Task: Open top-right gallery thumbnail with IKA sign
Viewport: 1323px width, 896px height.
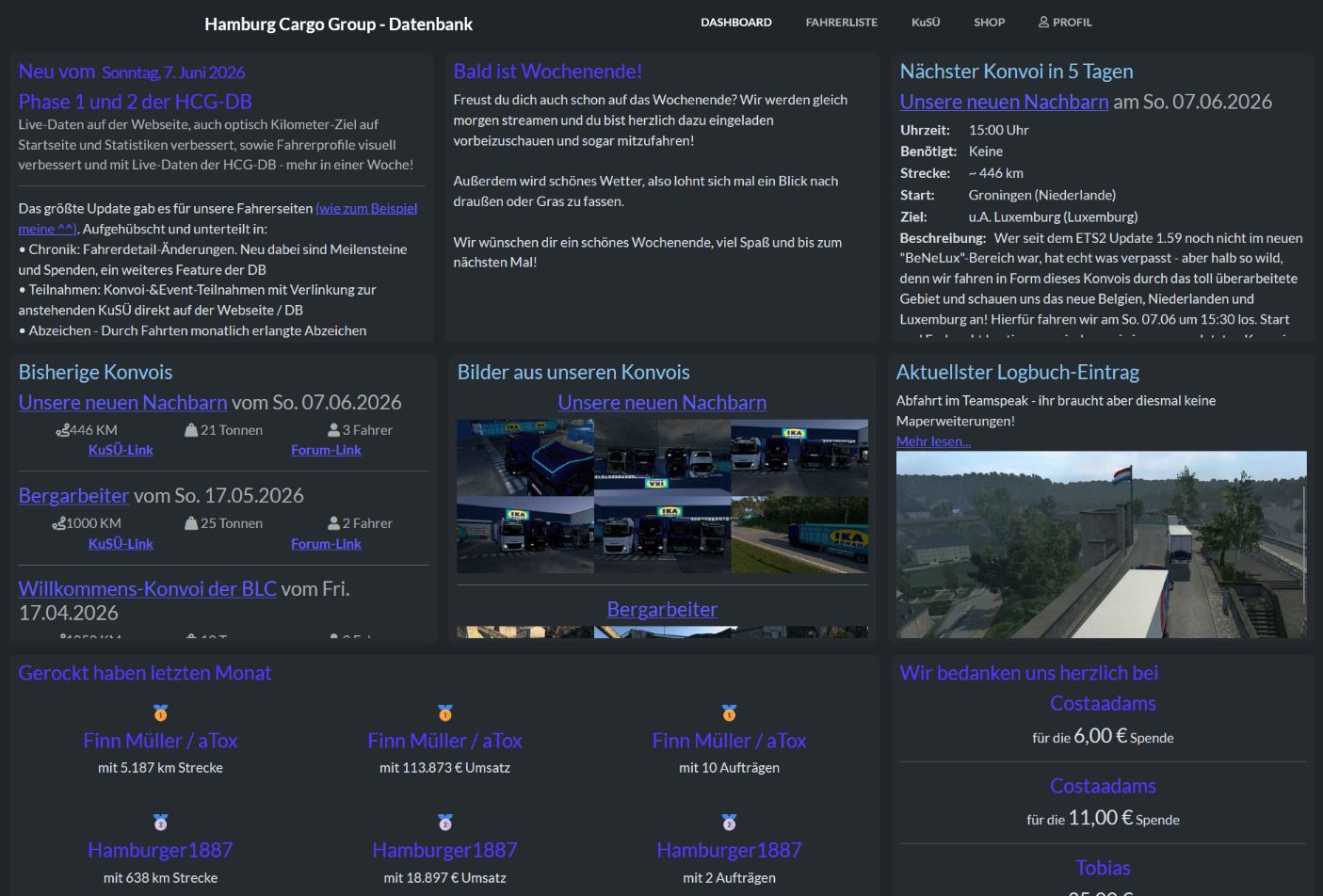Action: tap(799, 457)
